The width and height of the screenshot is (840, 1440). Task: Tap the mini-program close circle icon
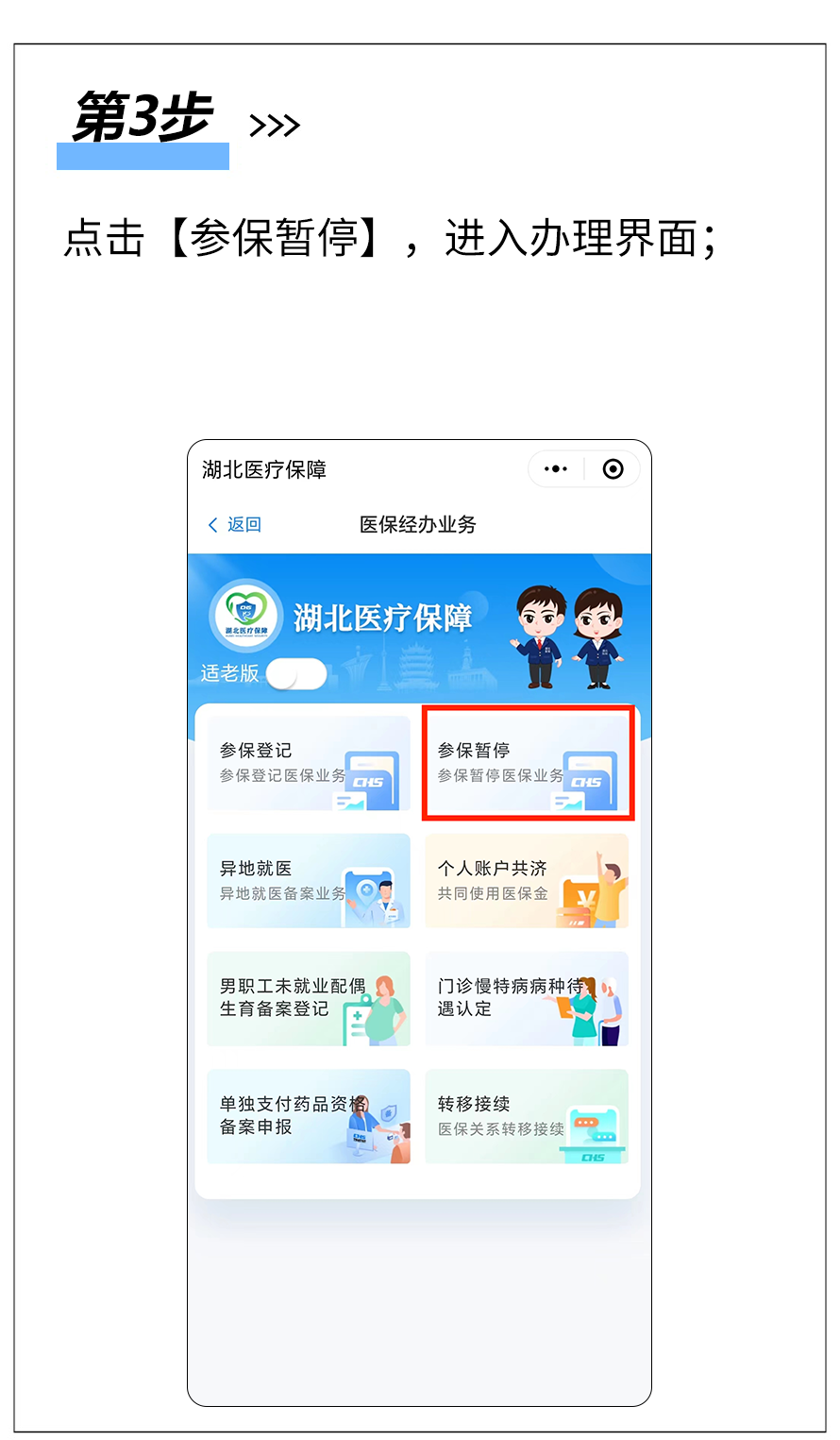coord(613,469)
